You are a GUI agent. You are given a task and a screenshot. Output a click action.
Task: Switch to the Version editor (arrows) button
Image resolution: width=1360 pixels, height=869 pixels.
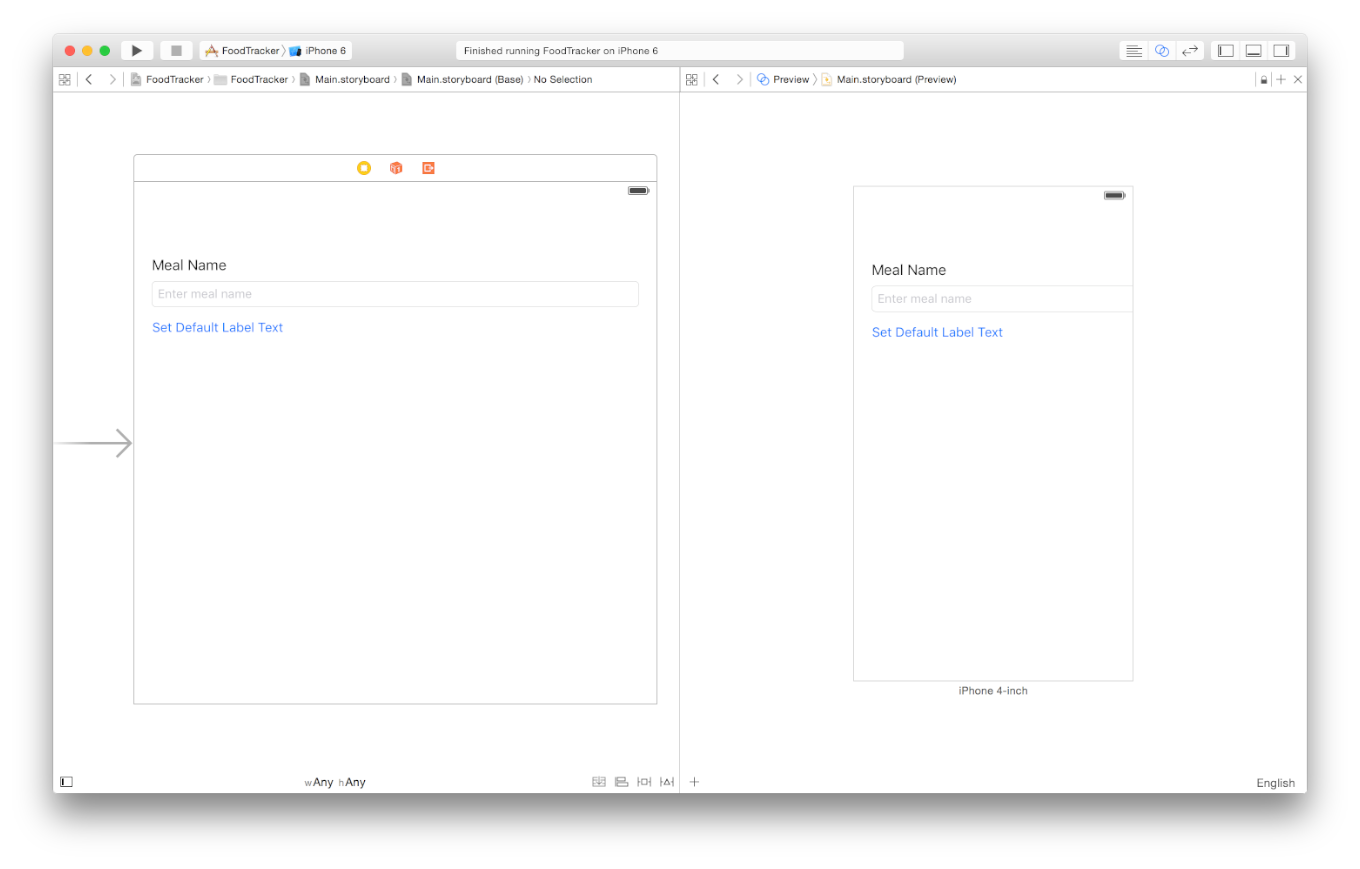[x=1190, y=50]
